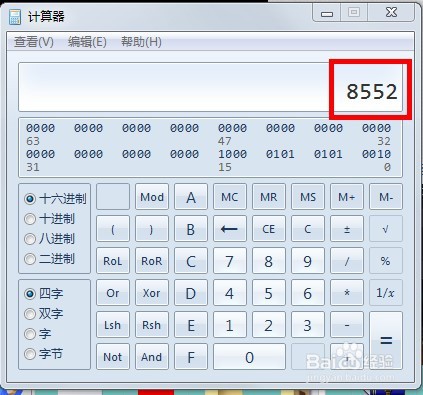Click the equals = button

pos(386,341)
